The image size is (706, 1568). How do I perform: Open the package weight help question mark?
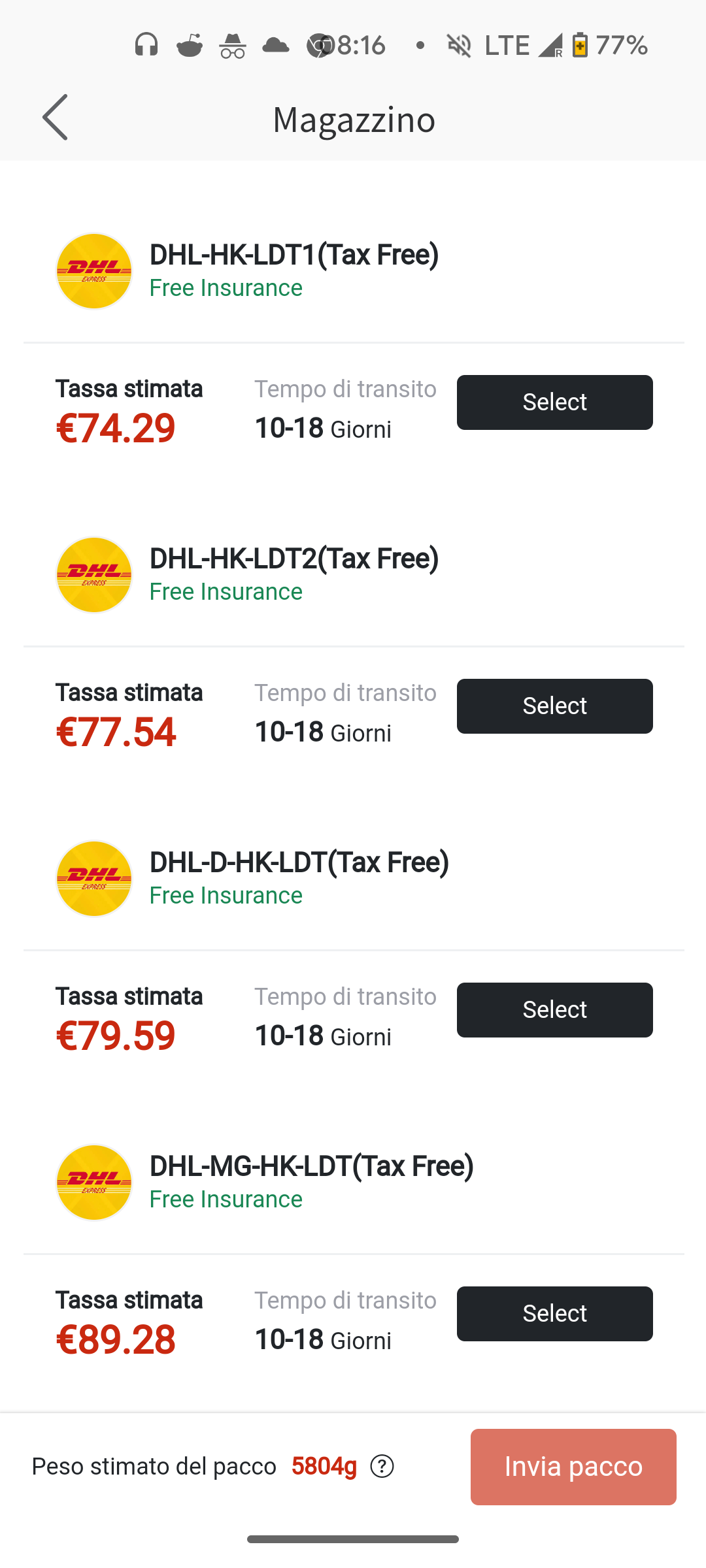point(382,1467)
